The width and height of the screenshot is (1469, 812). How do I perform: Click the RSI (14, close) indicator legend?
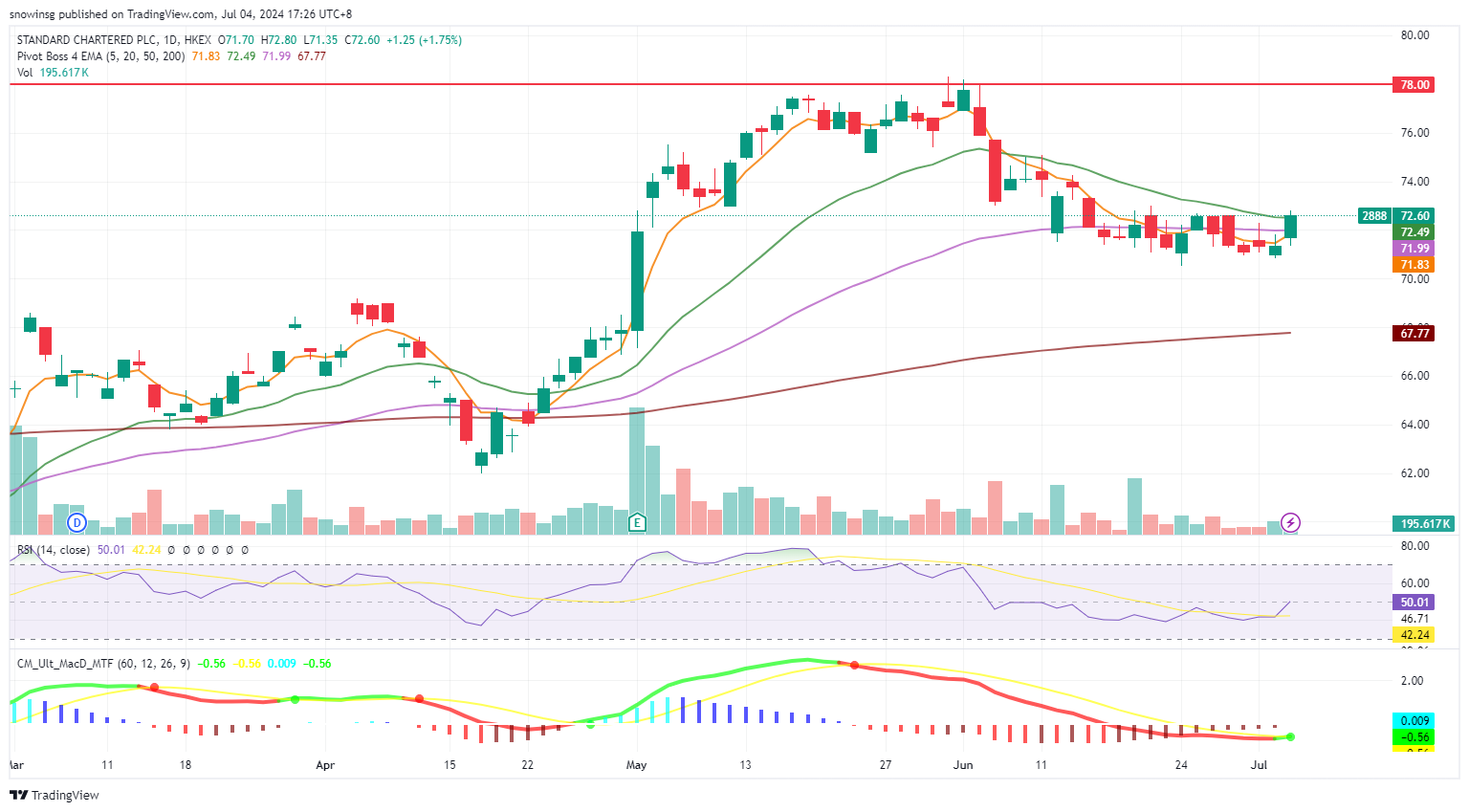pyautogui.click(x=54, y=550)
